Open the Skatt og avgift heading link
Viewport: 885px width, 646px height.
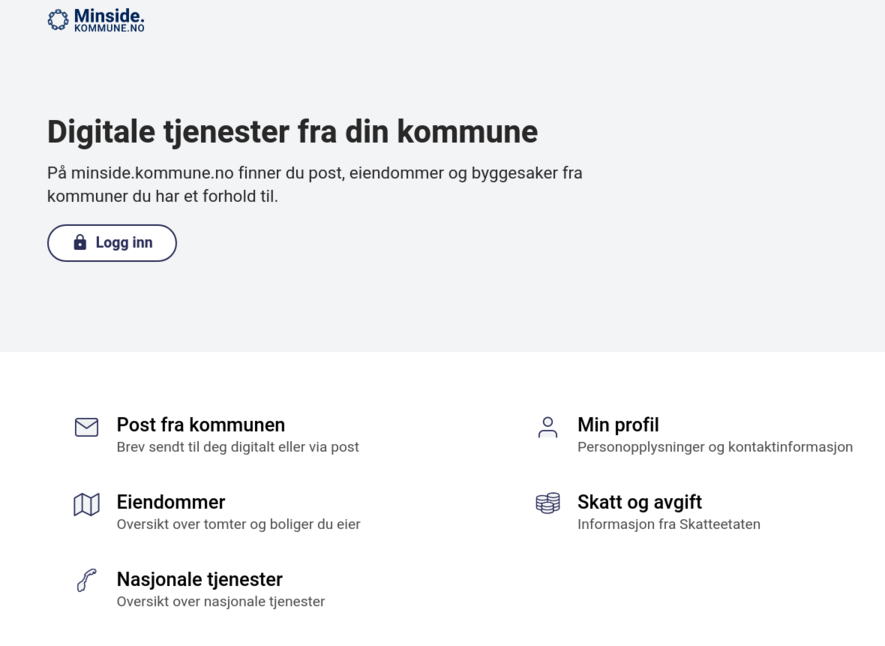pos(639,502)
